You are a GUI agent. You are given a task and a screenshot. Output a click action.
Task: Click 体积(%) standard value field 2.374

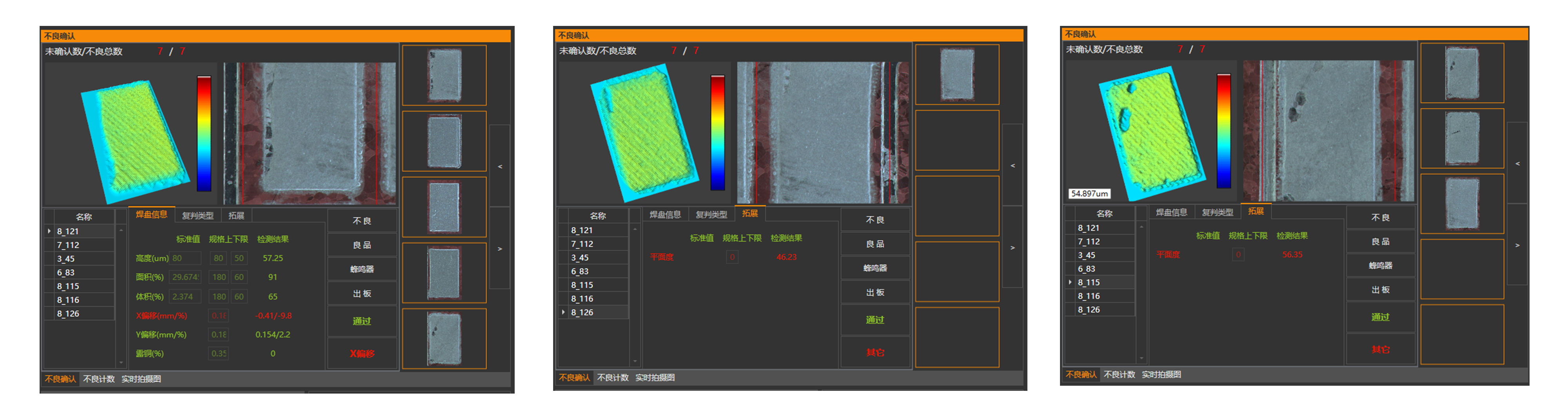tap(184, 297)
